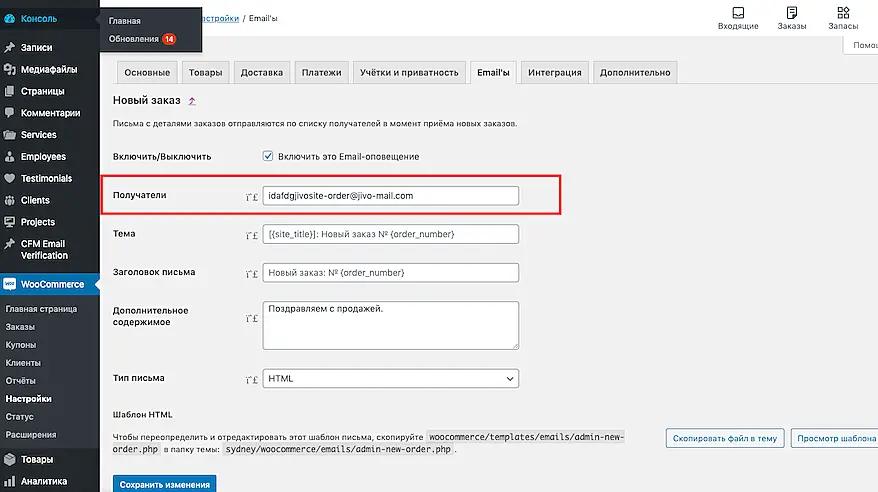The width and height of the screenshot is (878, 492).
Task: Click the Testimonials heart icon
Action: pos(10,179)
